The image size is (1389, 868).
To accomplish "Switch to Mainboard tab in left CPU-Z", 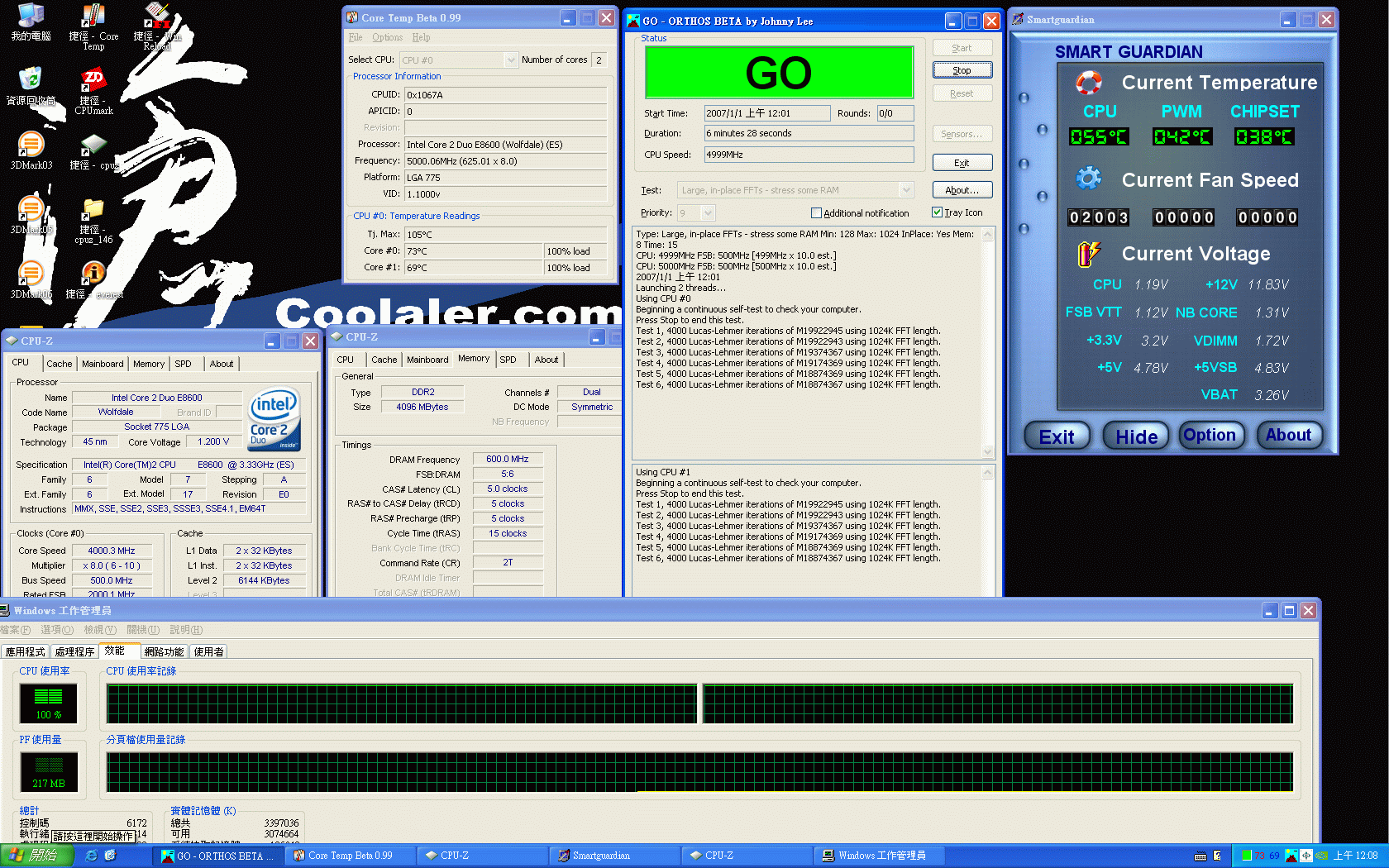I will [x=103, y=364].
